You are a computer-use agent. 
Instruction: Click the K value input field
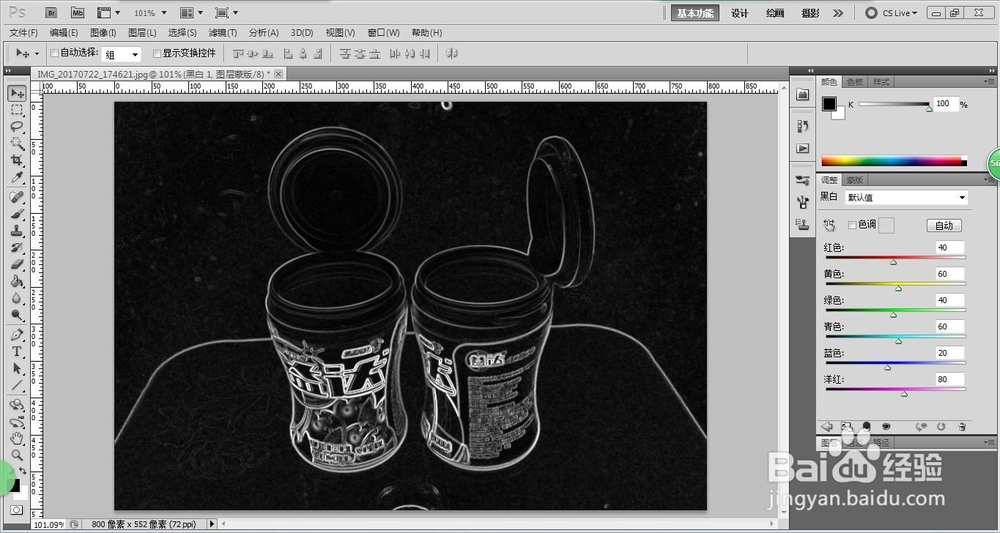coord(946,104)
